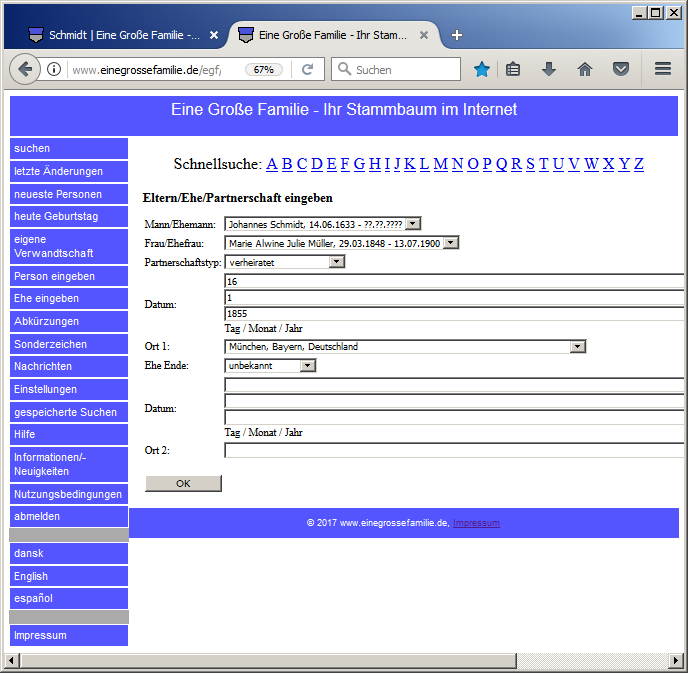Save page to Pocket icon
Viewport: 688px width, 673px height.
coord(620,69)
